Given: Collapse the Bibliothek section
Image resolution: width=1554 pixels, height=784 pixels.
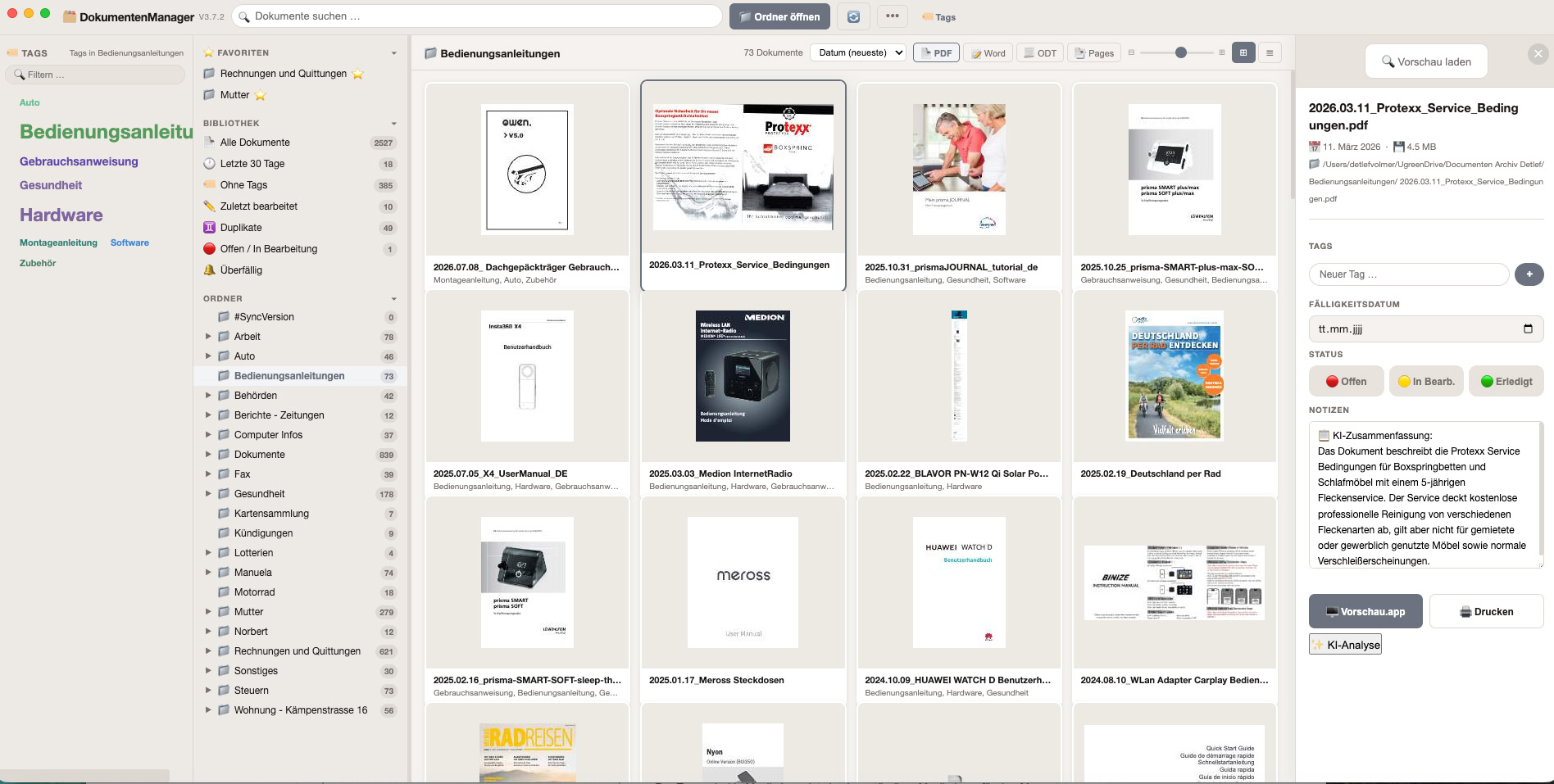Looking at the screenshot, I should [394, 124].
